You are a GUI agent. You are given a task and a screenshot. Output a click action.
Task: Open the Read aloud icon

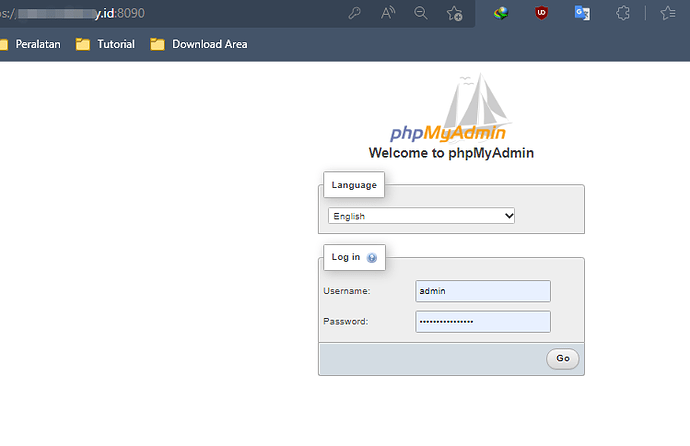click(x=388, y=13)
